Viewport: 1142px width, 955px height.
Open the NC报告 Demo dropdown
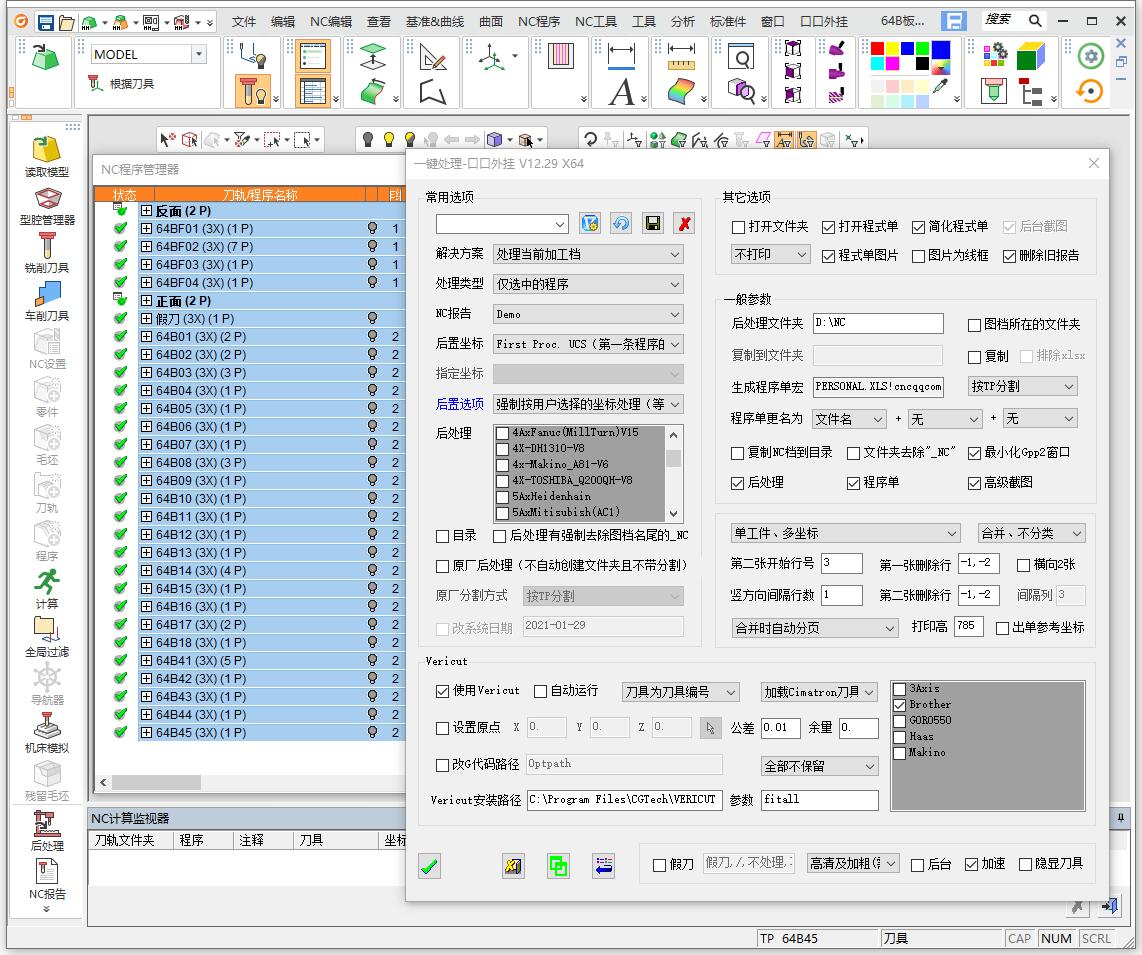[588, 314]
